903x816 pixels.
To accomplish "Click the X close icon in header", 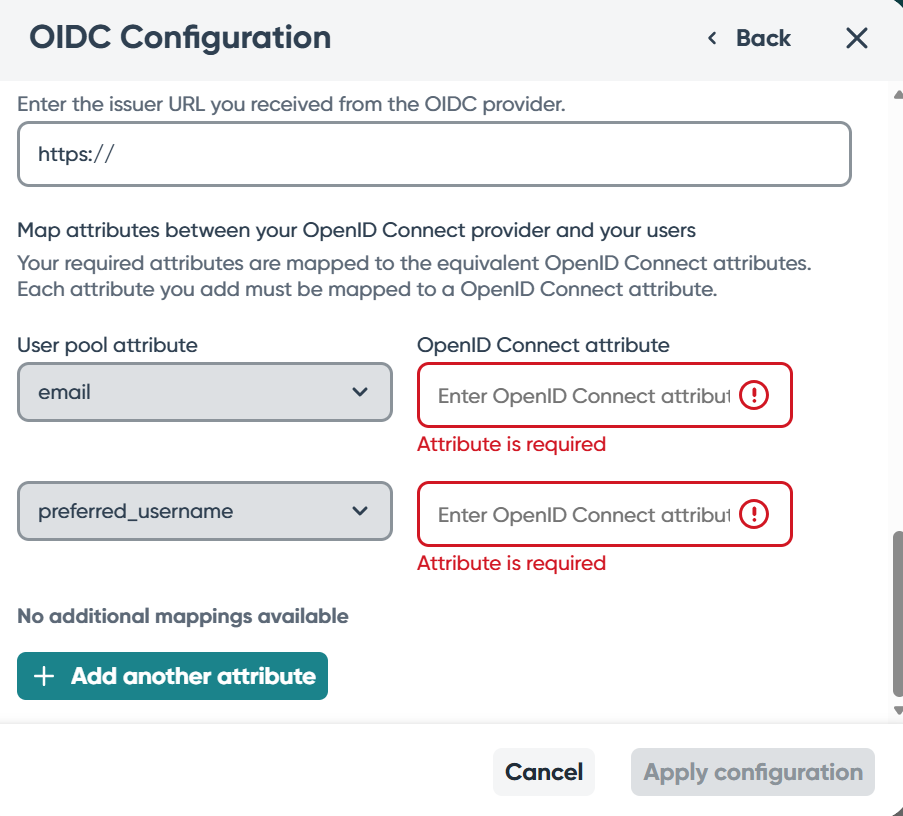I will point(857,39).
